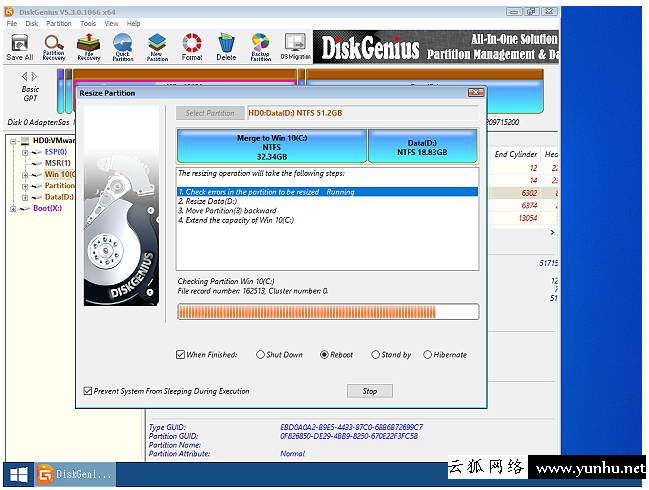Activate DiskGenius taskbar button
This screenshot has width=649, height=490.
[75, 474]
